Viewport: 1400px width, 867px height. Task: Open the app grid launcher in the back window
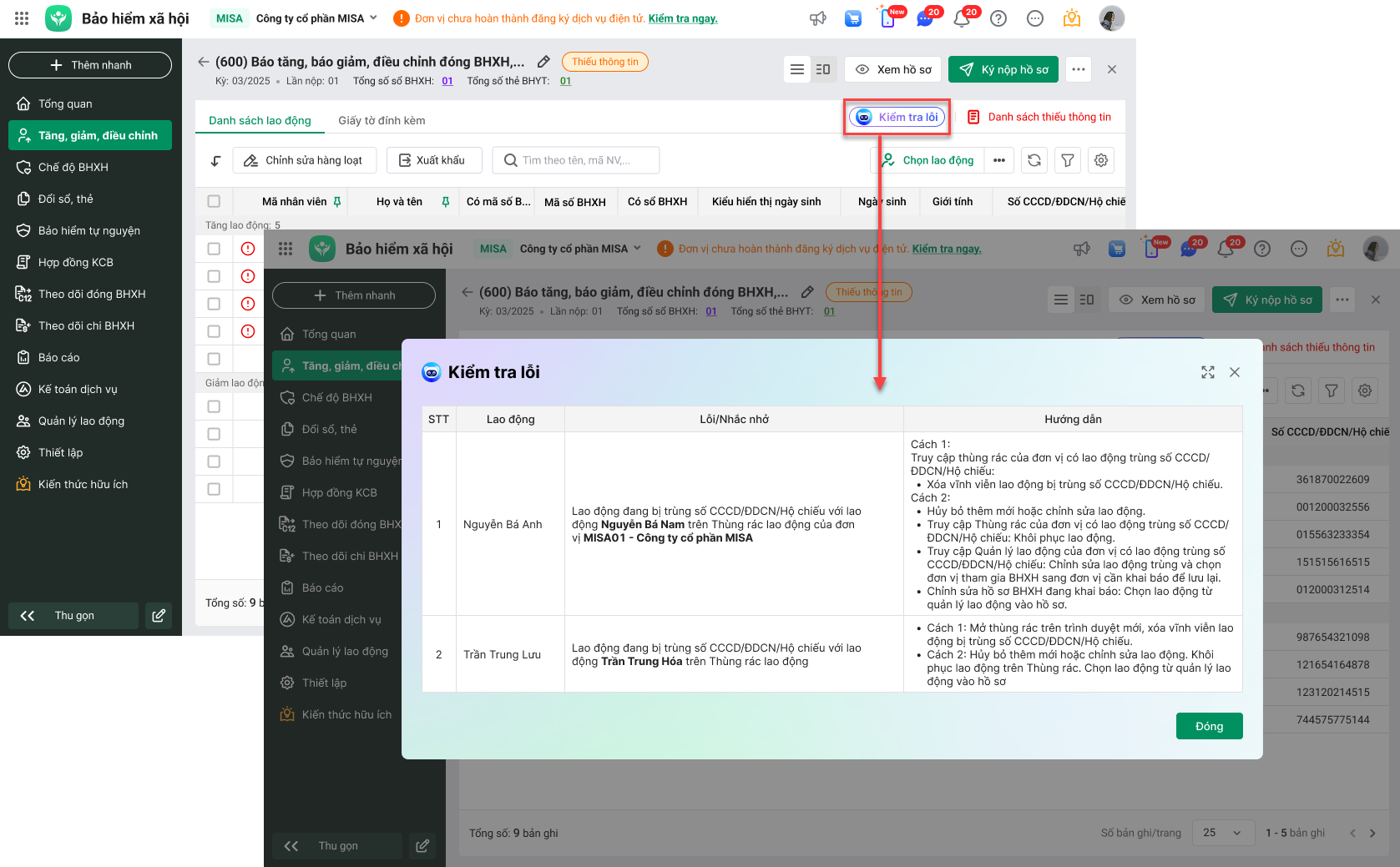click(x=22, y=18)
